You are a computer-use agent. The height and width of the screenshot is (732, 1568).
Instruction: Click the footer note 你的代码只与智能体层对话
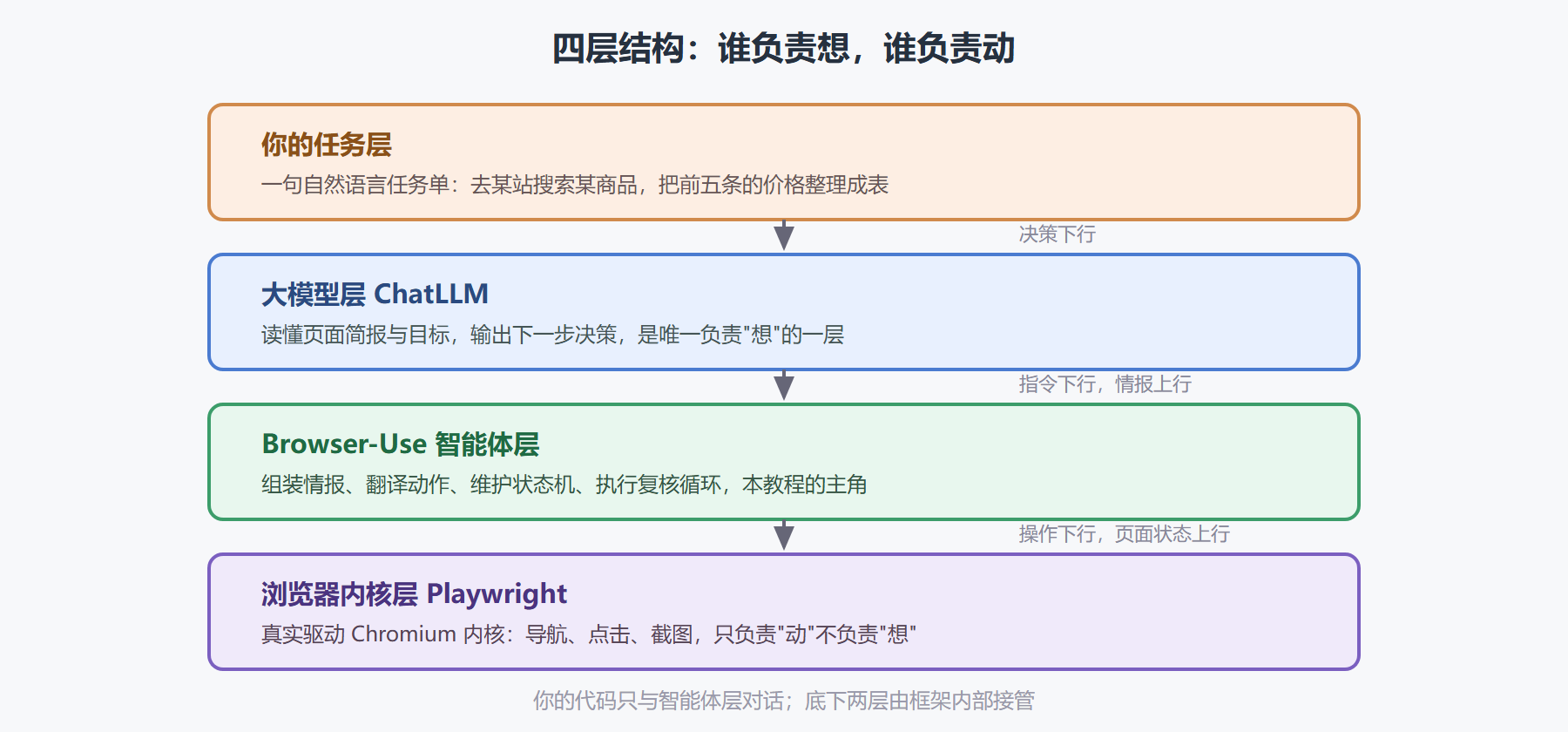[x=784, y=701]
